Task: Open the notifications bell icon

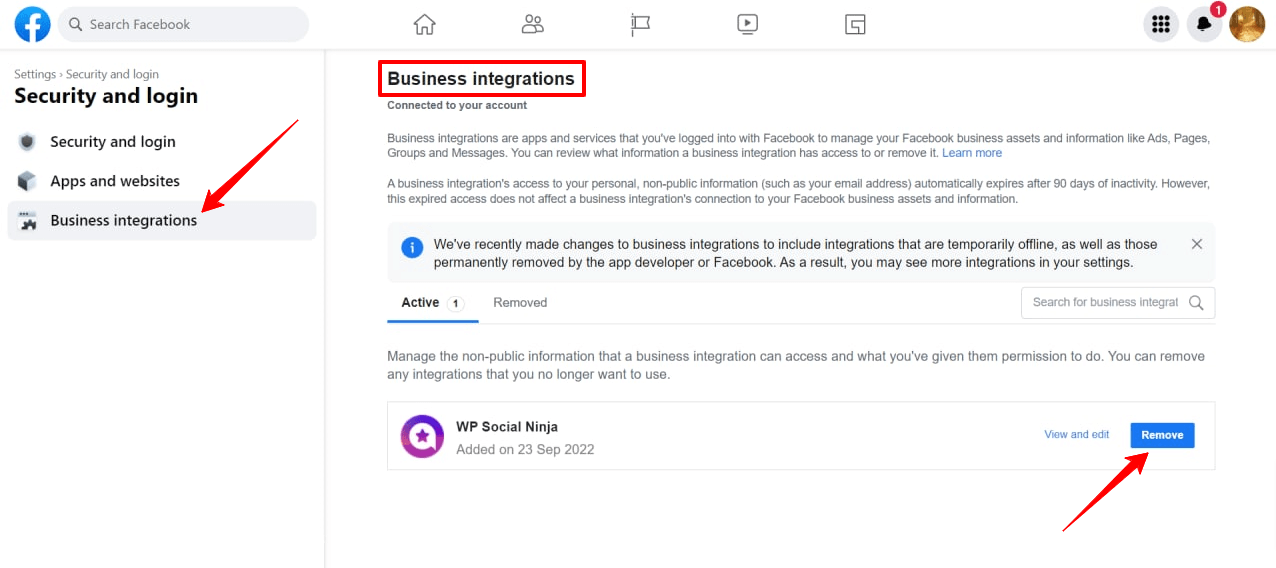Action: (x=1205, y=25)
